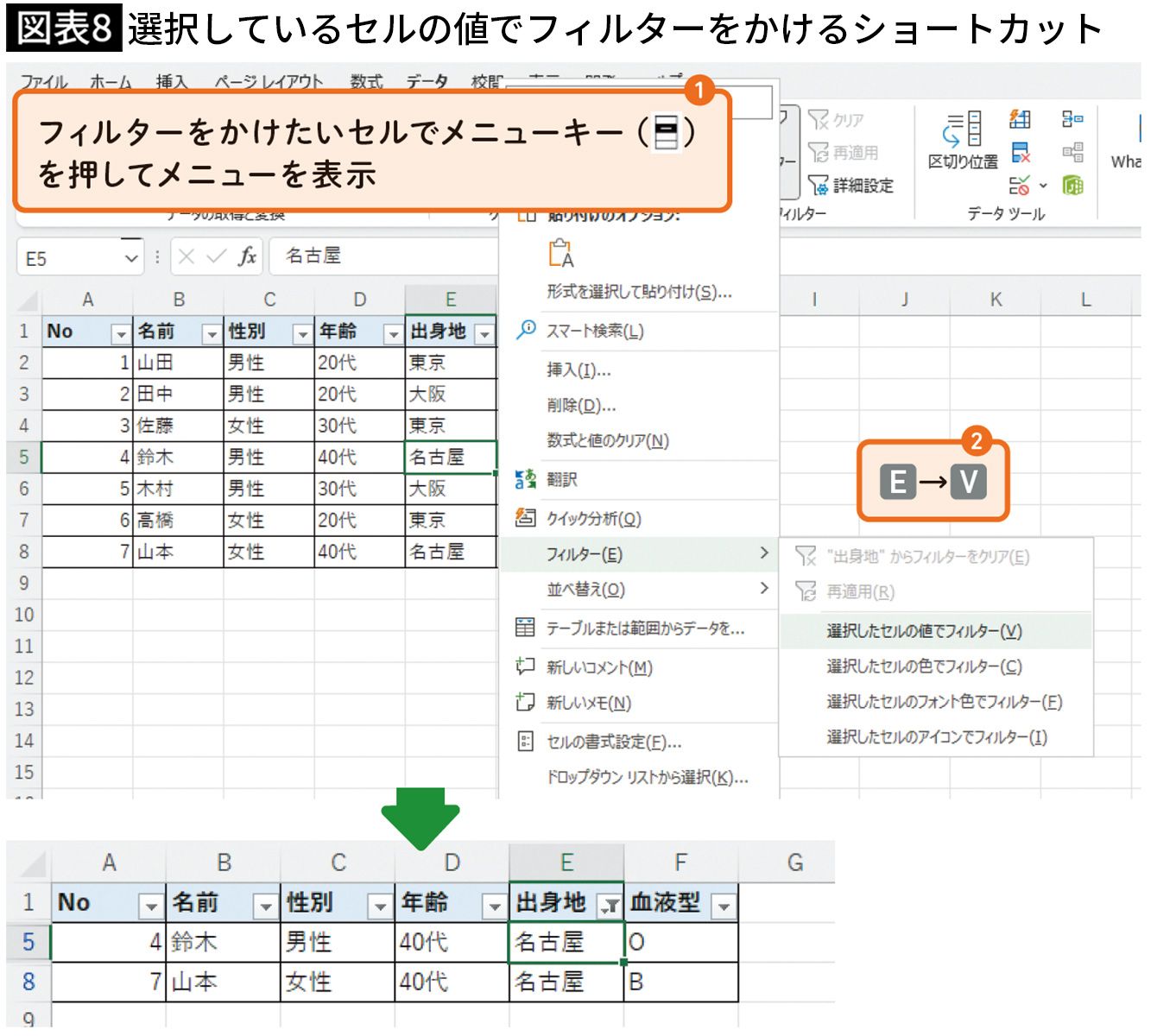Image resolution: width=1157 pixels, height=1036 pixels.
Task: Click the 詳細設定 advanced filter icon
Action: tap(819, 185)
